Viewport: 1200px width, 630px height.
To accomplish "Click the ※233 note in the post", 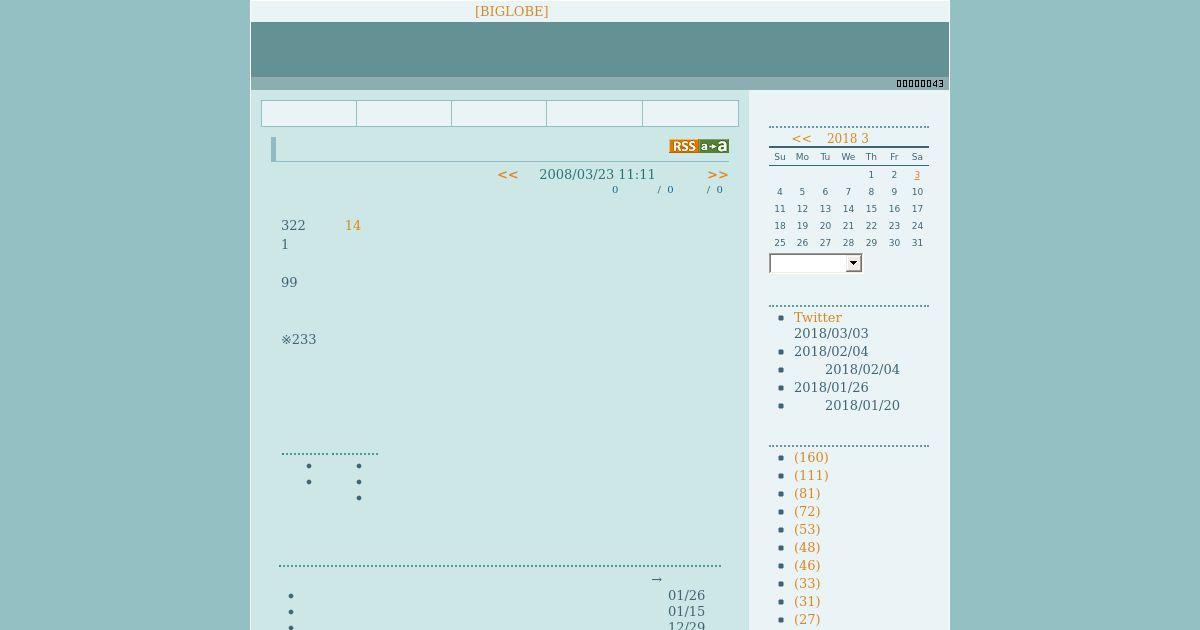I will click(x=298, y=340).
